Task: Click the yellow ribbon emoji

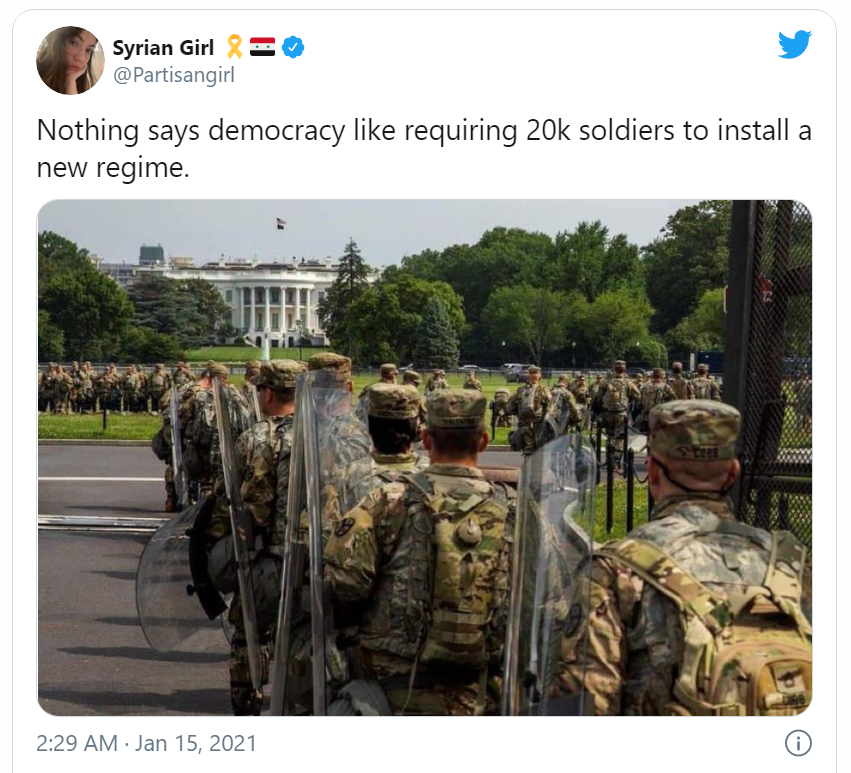Action: tap(234, 47)
